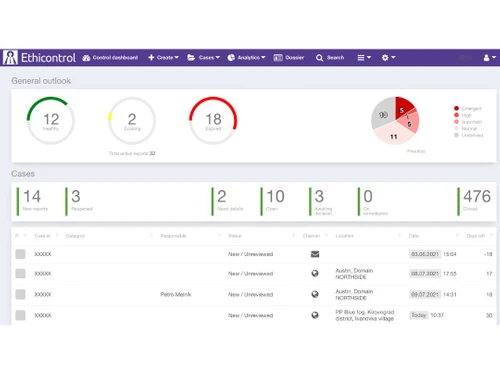Tick checkbox for the Petro Melnik case row
This screenshot has width=500, height=375.
click(20, 294)
